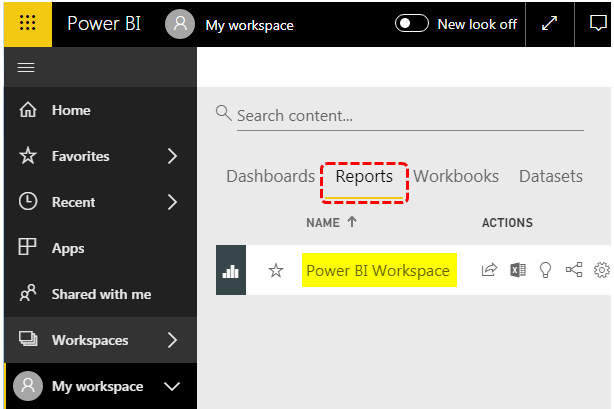Click the ACTIONS column header
614x409 pixels.
tap(507, 223)
